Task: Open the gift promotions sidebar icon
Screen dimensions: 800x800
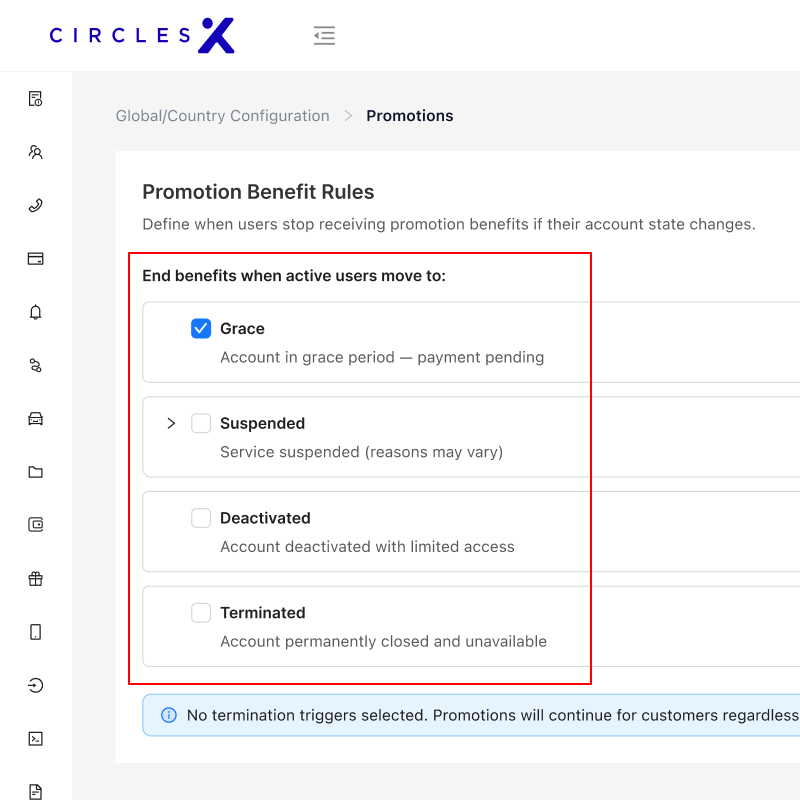Action: coord(35,579)
